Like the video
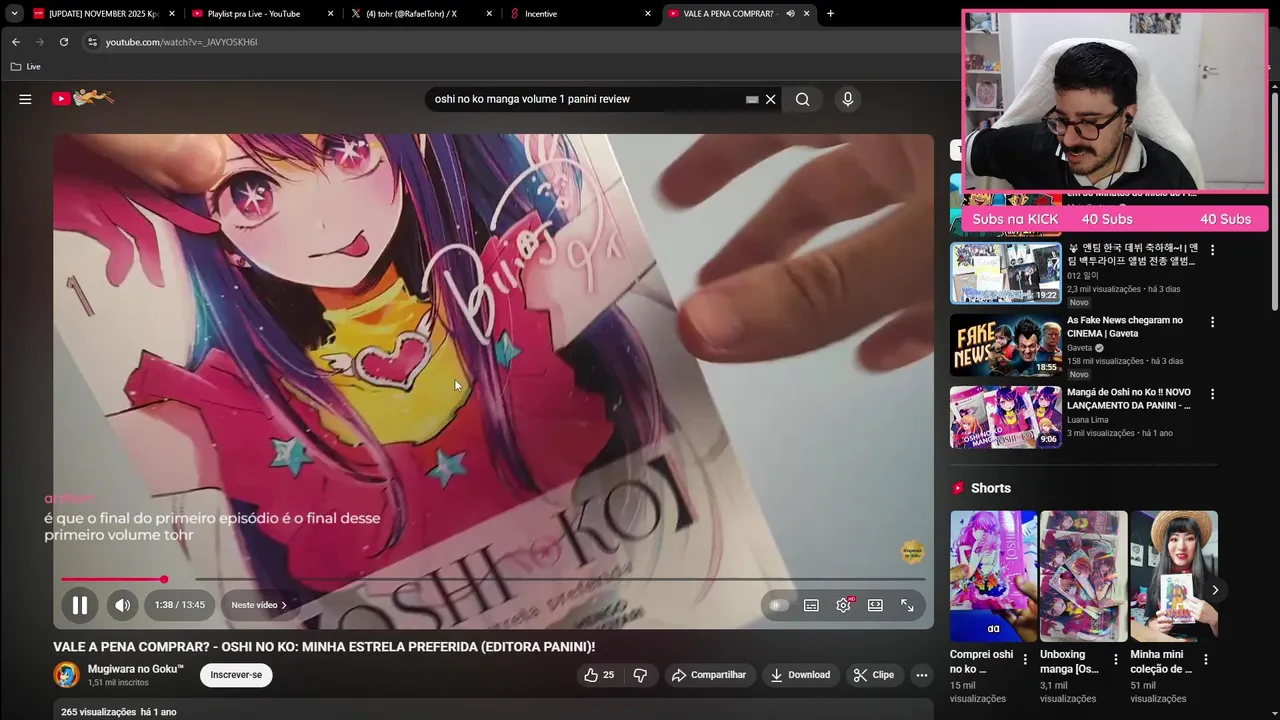 tap(598, 675)
